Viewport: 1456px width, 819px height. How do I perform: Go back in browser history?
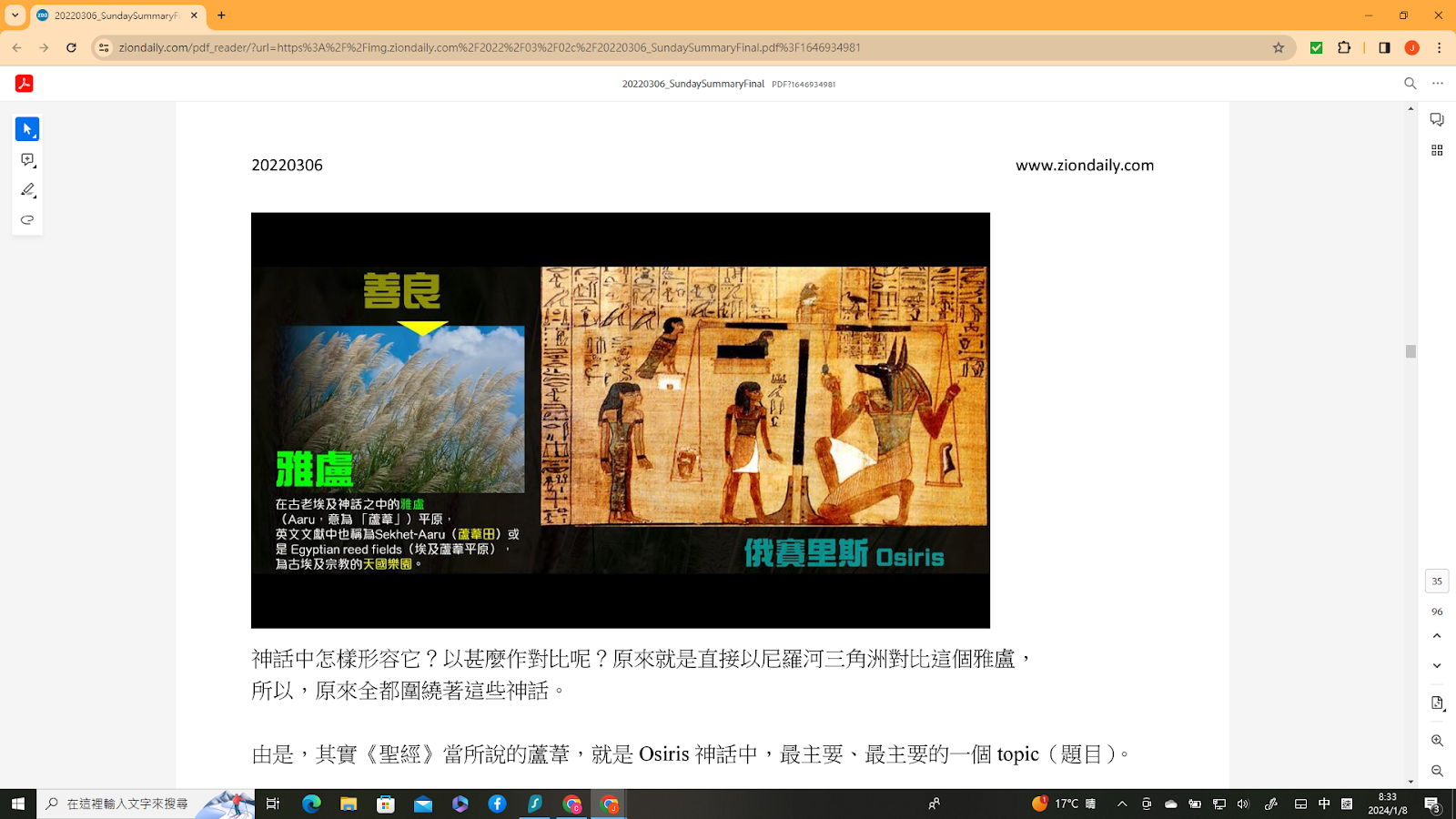tap(17, 47)
